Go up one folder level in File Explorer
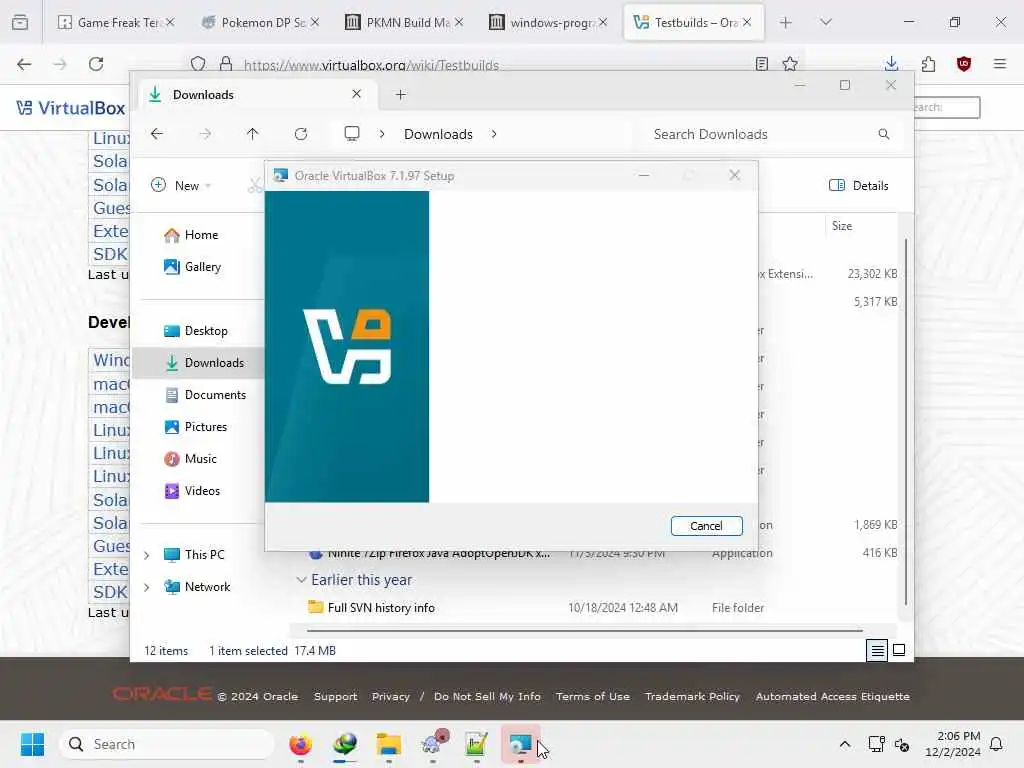The height and width of the screenshot is (768, 1024). click(253, 134)
